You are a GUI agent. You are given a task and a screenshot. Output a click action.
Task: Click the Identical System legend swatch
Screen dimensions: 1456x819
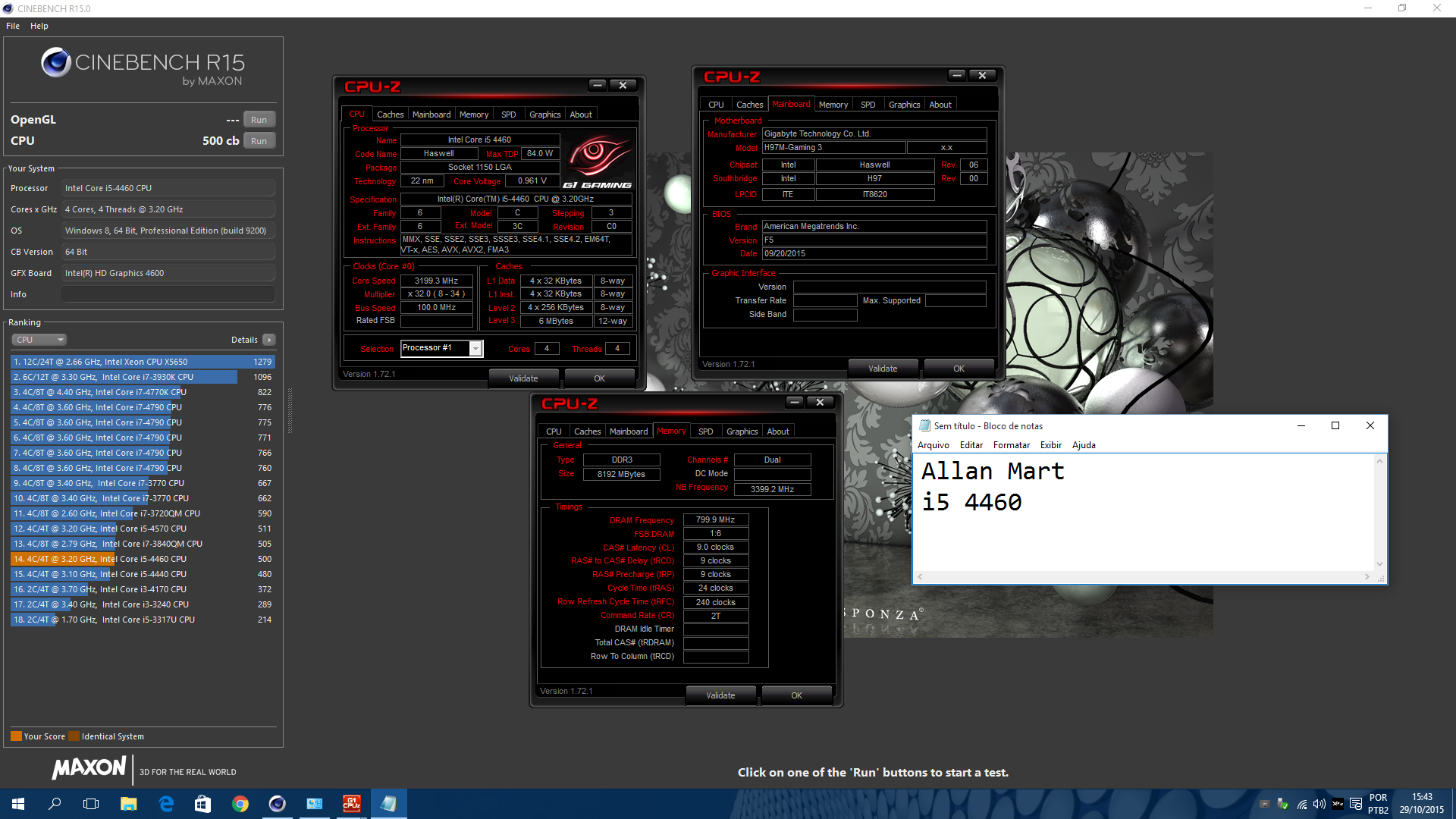tap(74, 736)
